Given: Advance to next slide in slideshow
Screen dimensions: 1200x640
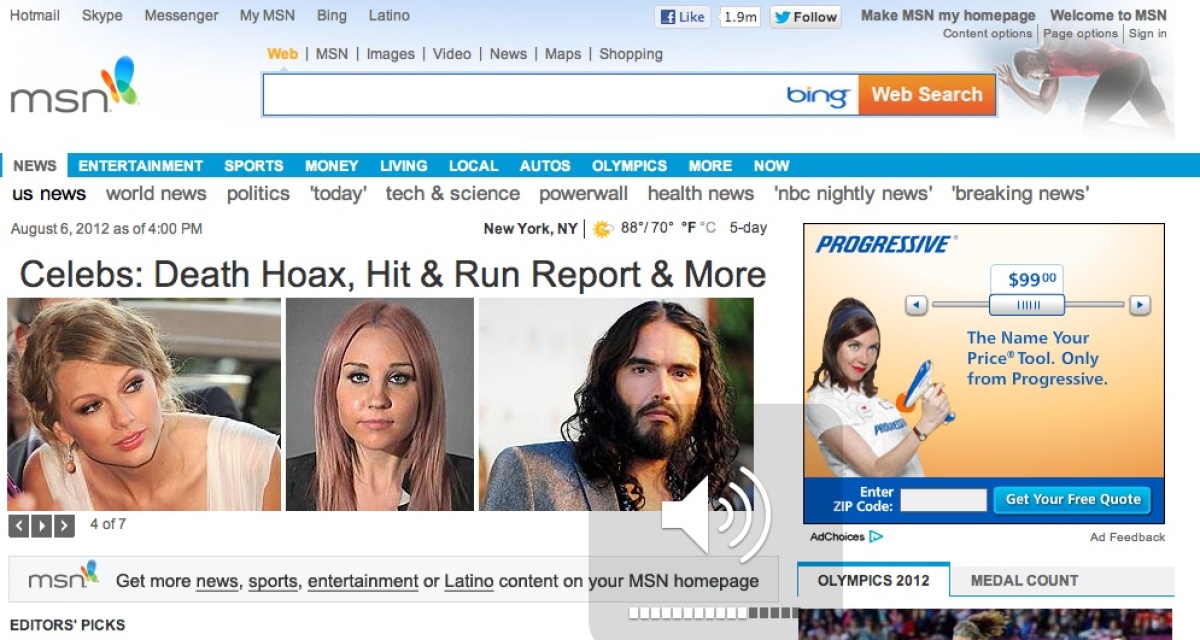Looking at the screenshot, I should 64,525.
